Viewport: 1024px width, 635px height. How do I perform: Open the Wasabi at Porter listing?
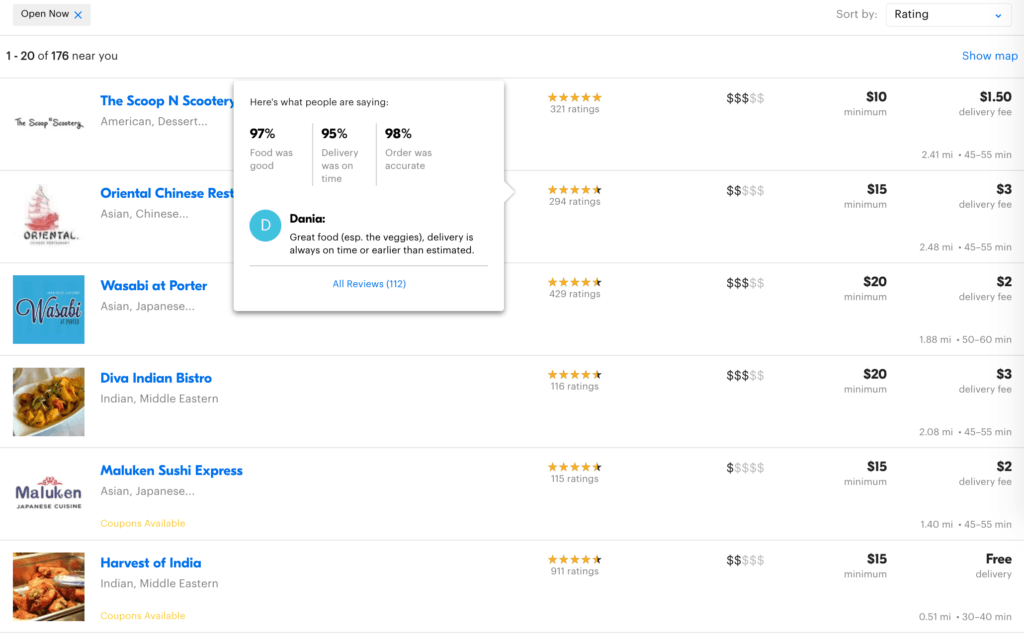[154, 286]
